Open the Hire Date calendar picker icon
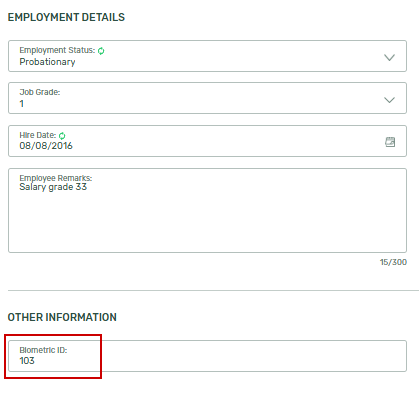The image size is (419, 394). point(390,142)
